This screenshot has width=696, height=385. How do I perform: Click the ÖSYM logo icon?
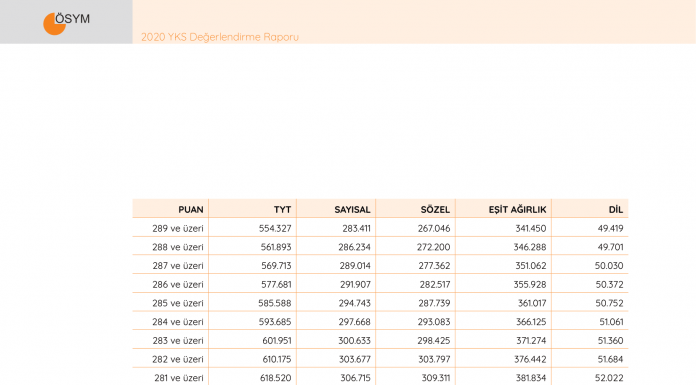(x=67, y=23)
